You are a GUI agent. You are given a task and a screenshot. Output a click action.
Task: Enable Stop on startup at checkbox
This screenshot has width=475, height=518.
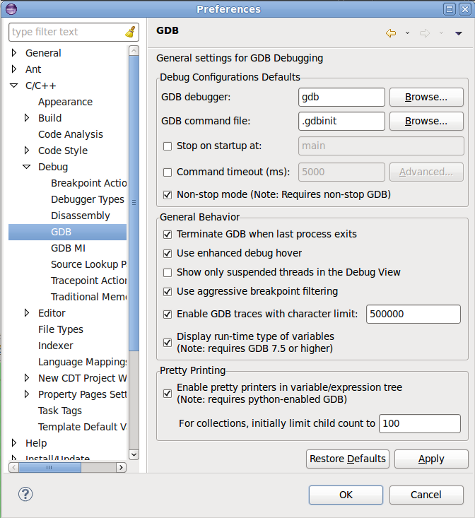pos(167,146)
